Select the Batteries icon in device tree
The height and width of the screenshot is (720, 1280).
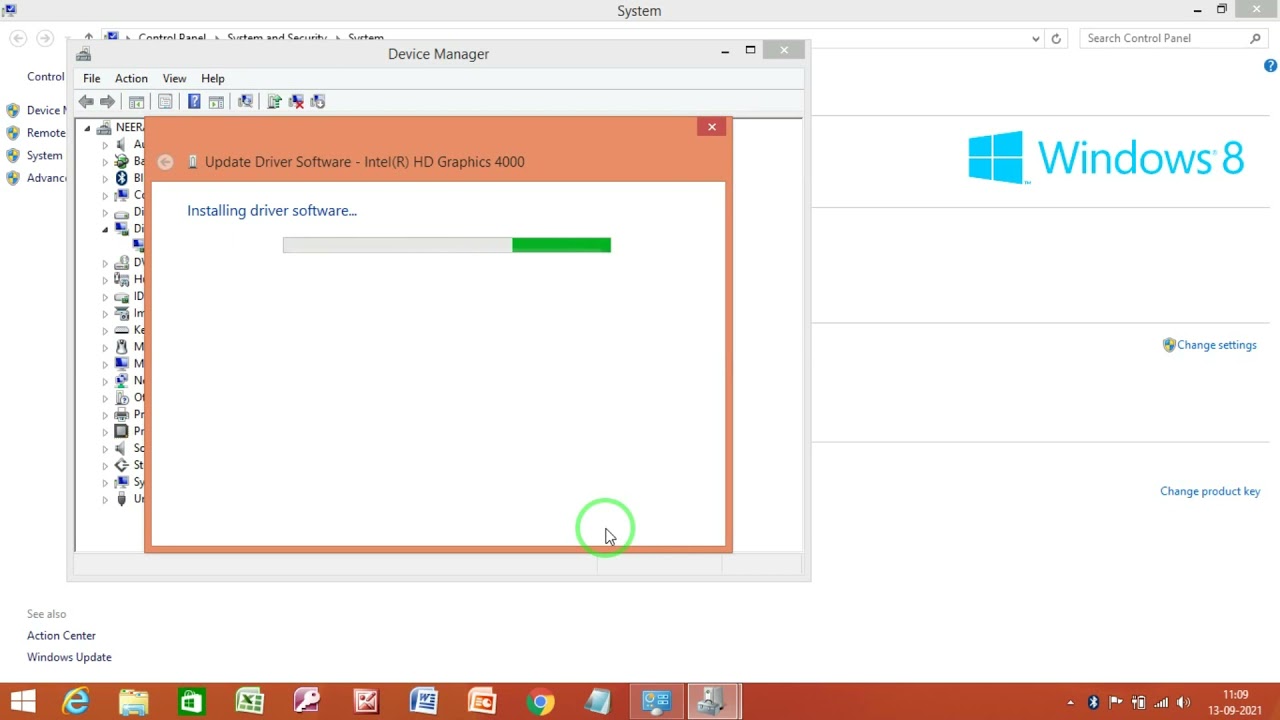122,161
